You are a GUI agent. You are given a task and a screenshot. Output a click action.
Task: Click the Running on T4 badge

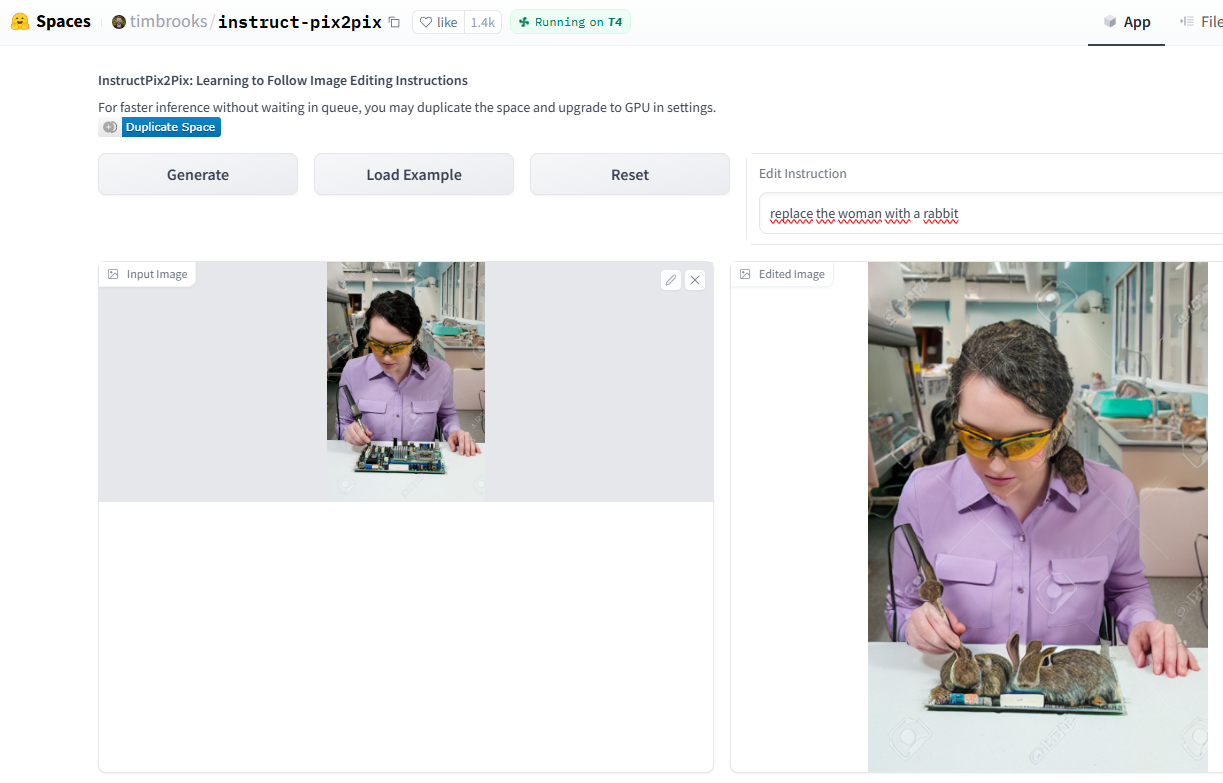pos(570,22)
